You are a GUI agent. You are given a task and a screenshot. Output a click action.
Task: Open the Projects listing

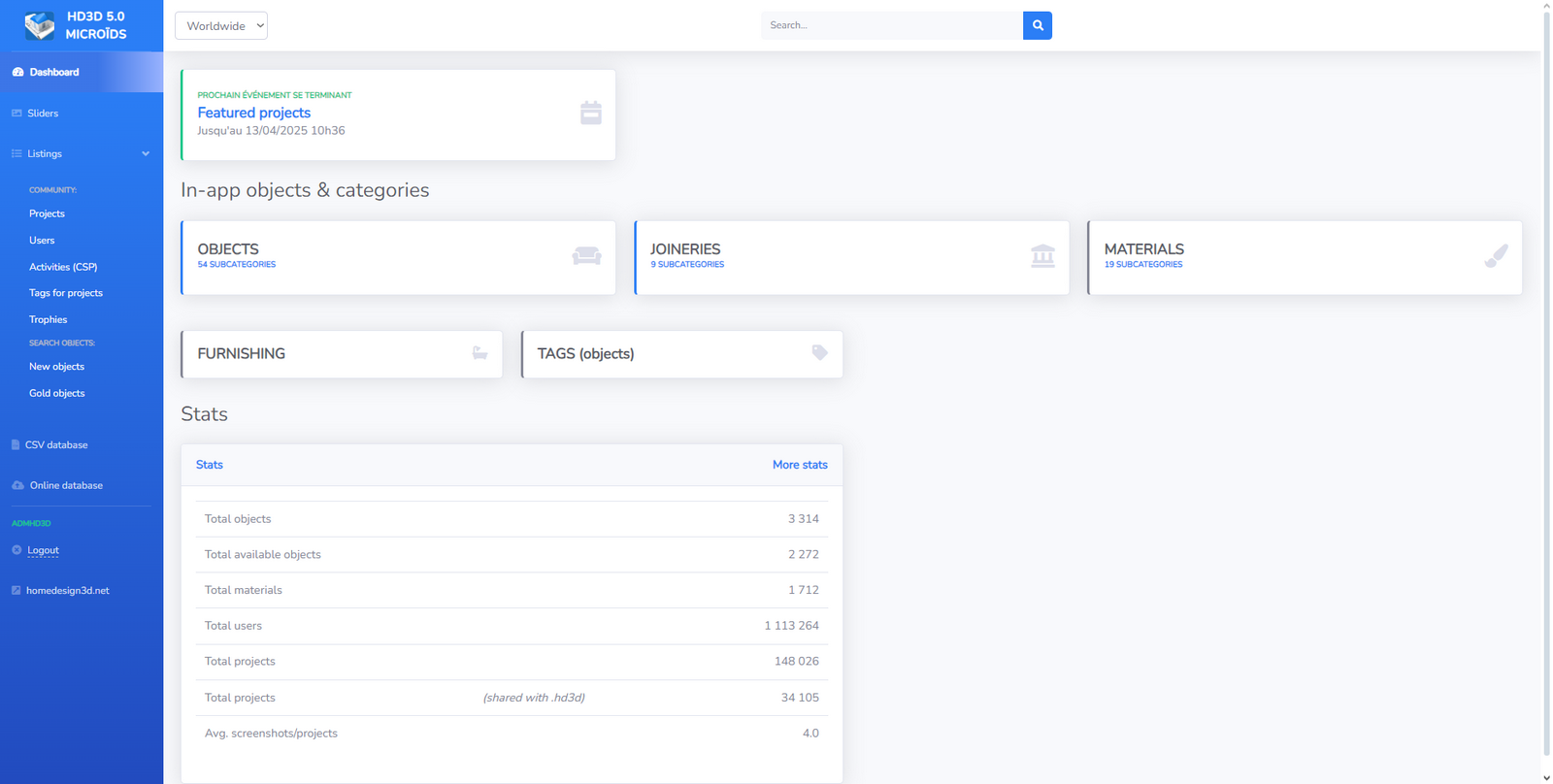point(47,213)
